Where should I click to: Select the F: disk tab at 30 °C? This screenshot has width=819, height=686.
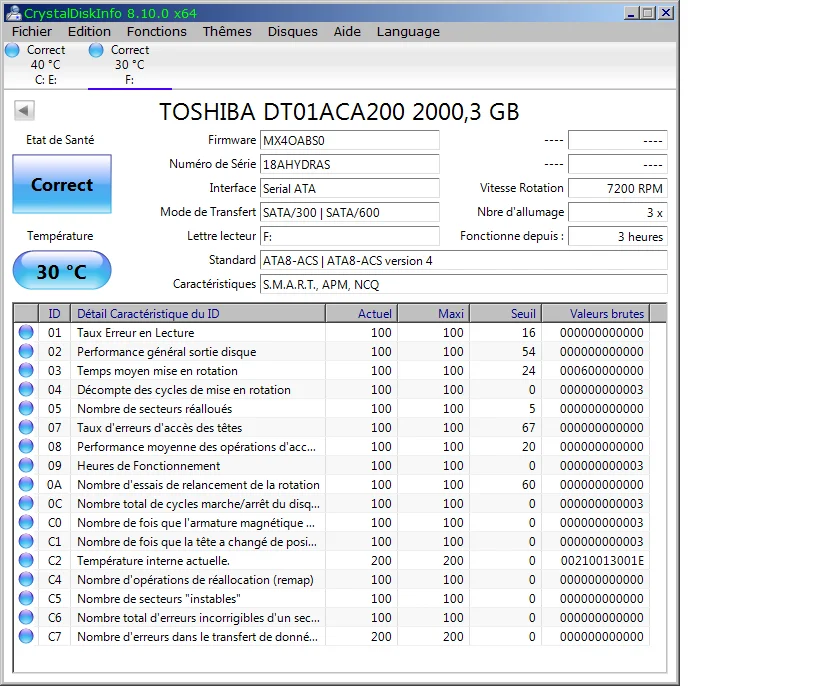coord(130,65)
